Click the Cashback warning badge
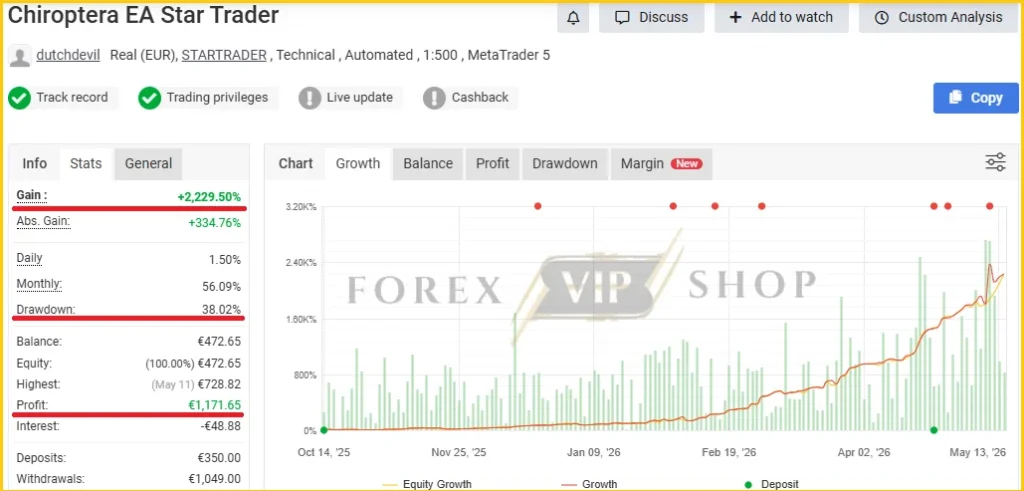Viewport: 1024px width, 491px height. pos(470,98)
